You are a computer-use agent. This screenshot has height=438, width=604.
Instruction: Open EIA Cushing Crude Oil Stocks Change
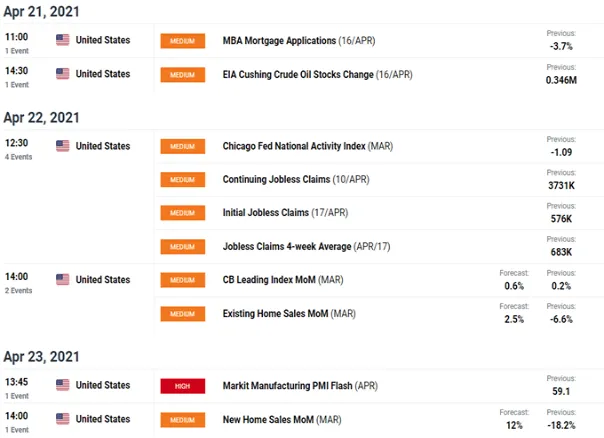(317, 74)
